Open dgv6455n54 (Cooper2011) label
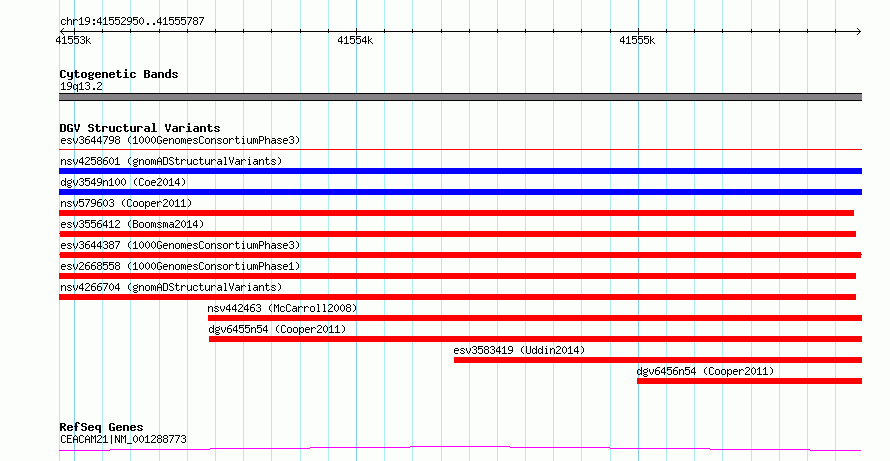Viewport: 890px width, 461px height. pos(277,329)
